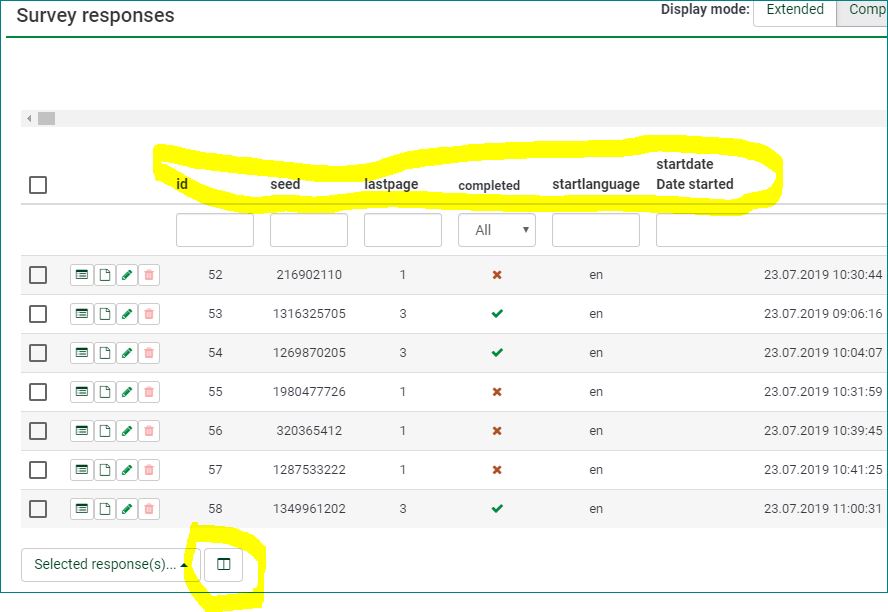Expand the Selected response(s) menu
This screenshot has height=612, width=888.
pyautogui.click(x=110, y=564)
